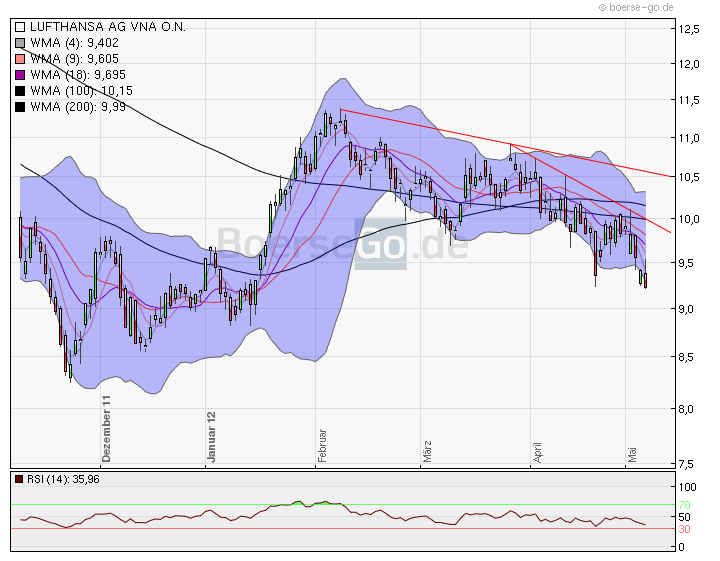This screenshot has width=720, height=561.
Task: Click the 'Dezember 11' time axis label
Action: (107, 428)
